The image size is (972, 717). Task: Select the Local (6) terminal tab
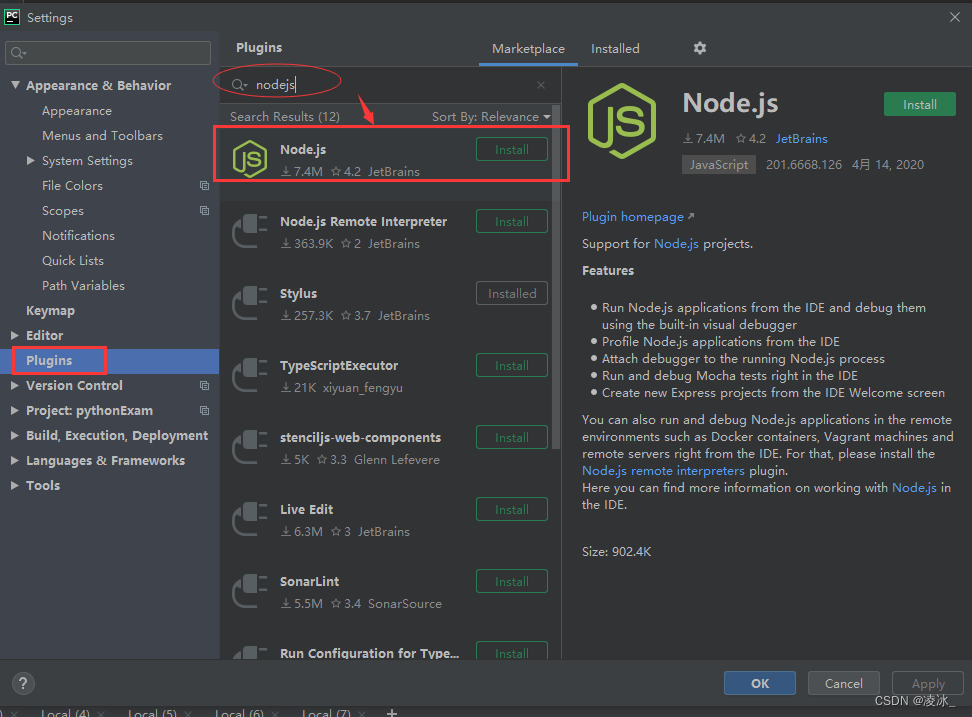[239, 713]
